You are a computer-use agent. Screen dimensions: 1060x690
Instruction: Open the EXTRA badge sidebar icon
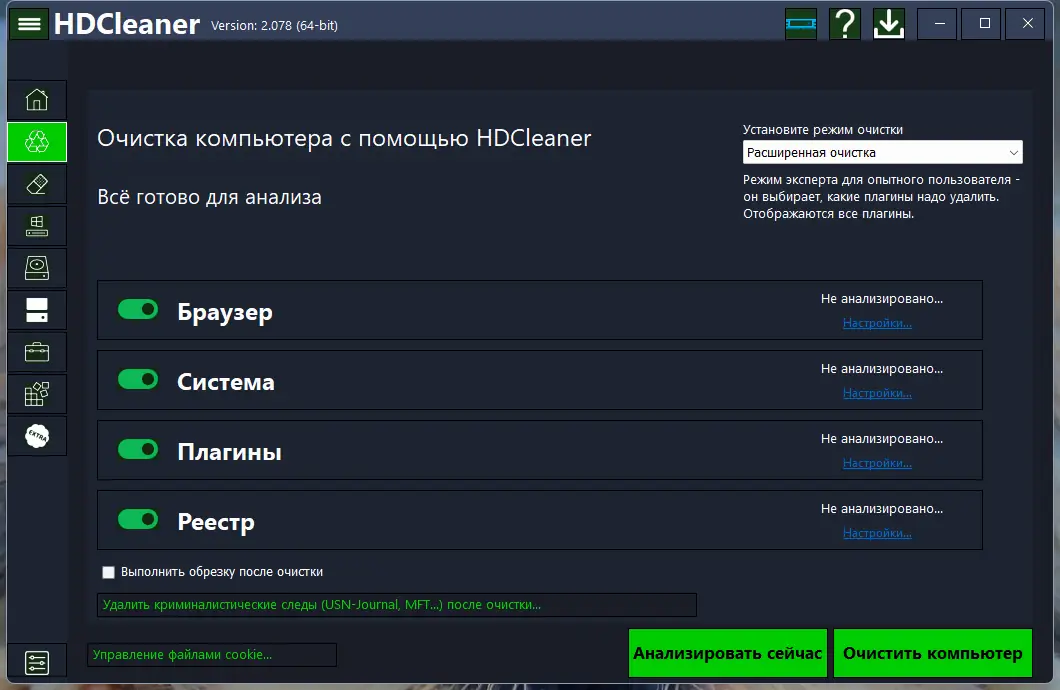coord(37,436)
